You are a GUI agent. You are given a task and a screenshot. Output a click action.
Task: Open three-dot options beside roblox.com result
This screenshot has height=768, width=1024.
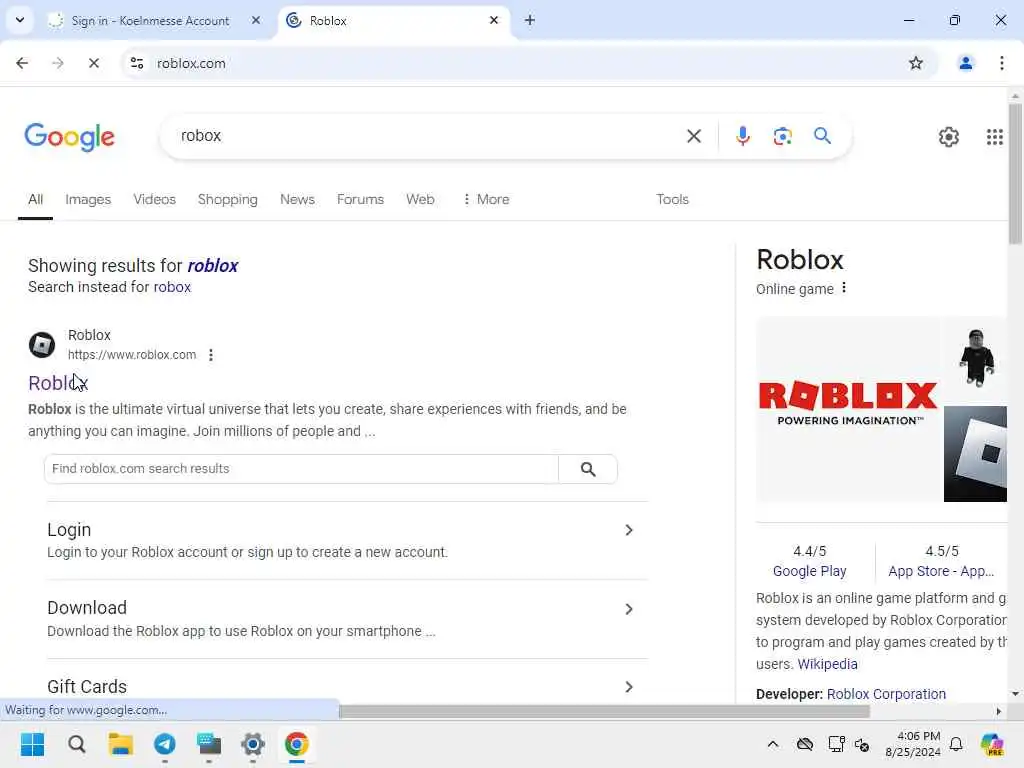[210, 355]
